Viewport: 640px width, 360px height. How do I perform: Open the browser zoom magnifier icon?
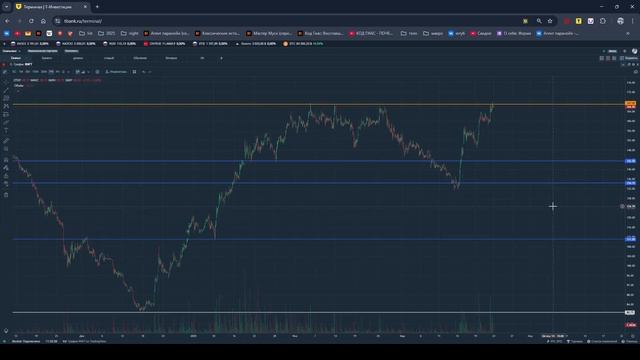[x=539, y=21]
